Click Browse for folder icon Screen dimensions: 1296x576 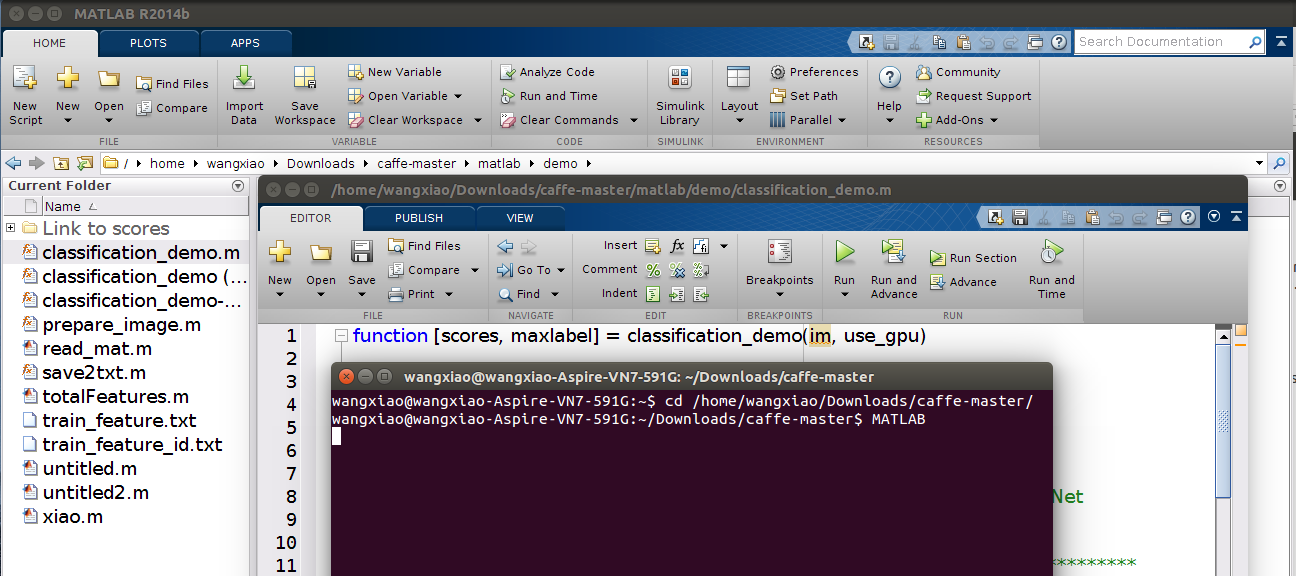tap(84, 163)
